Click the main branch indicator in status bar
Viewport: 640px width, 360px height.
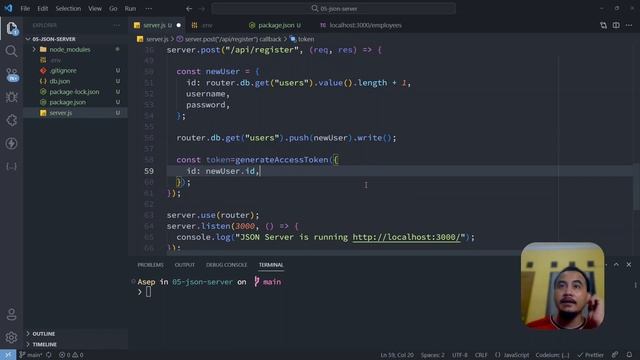point(31,355)
